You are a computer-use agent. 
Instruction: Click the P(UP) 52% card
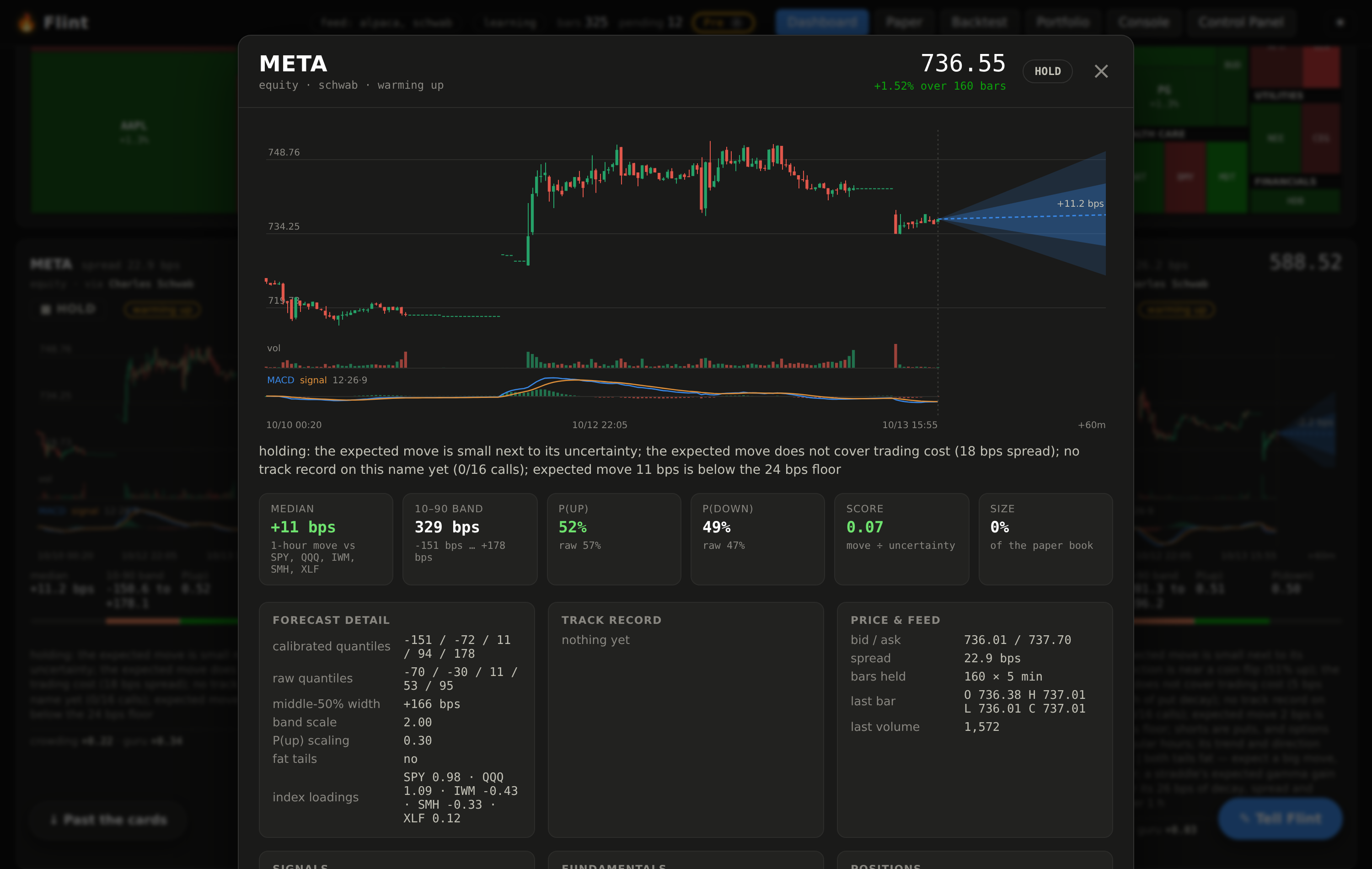[x=614, y=539]
